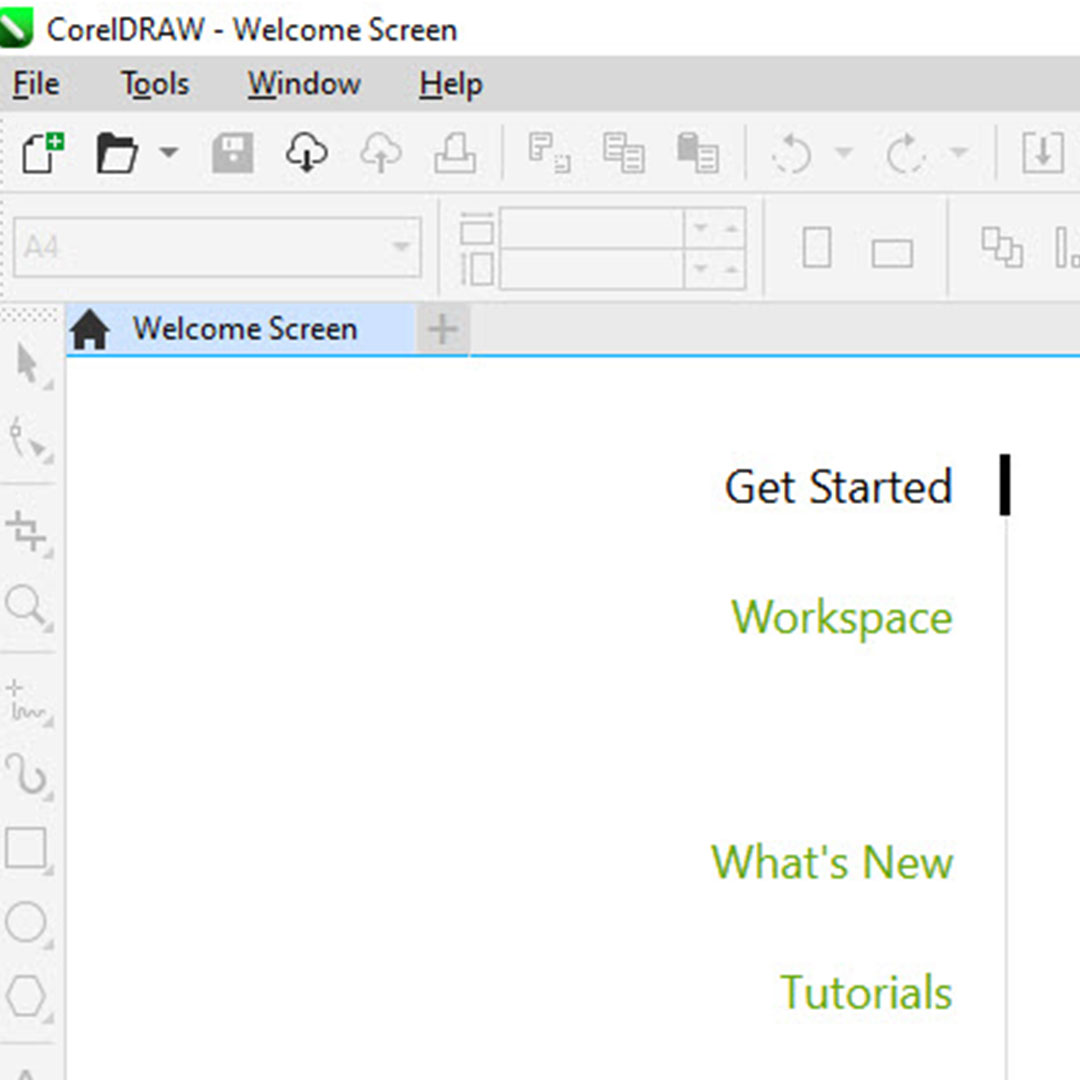
Task: Add a new document tab with plus
Action: pyautogui.click(x=443, y=329)
